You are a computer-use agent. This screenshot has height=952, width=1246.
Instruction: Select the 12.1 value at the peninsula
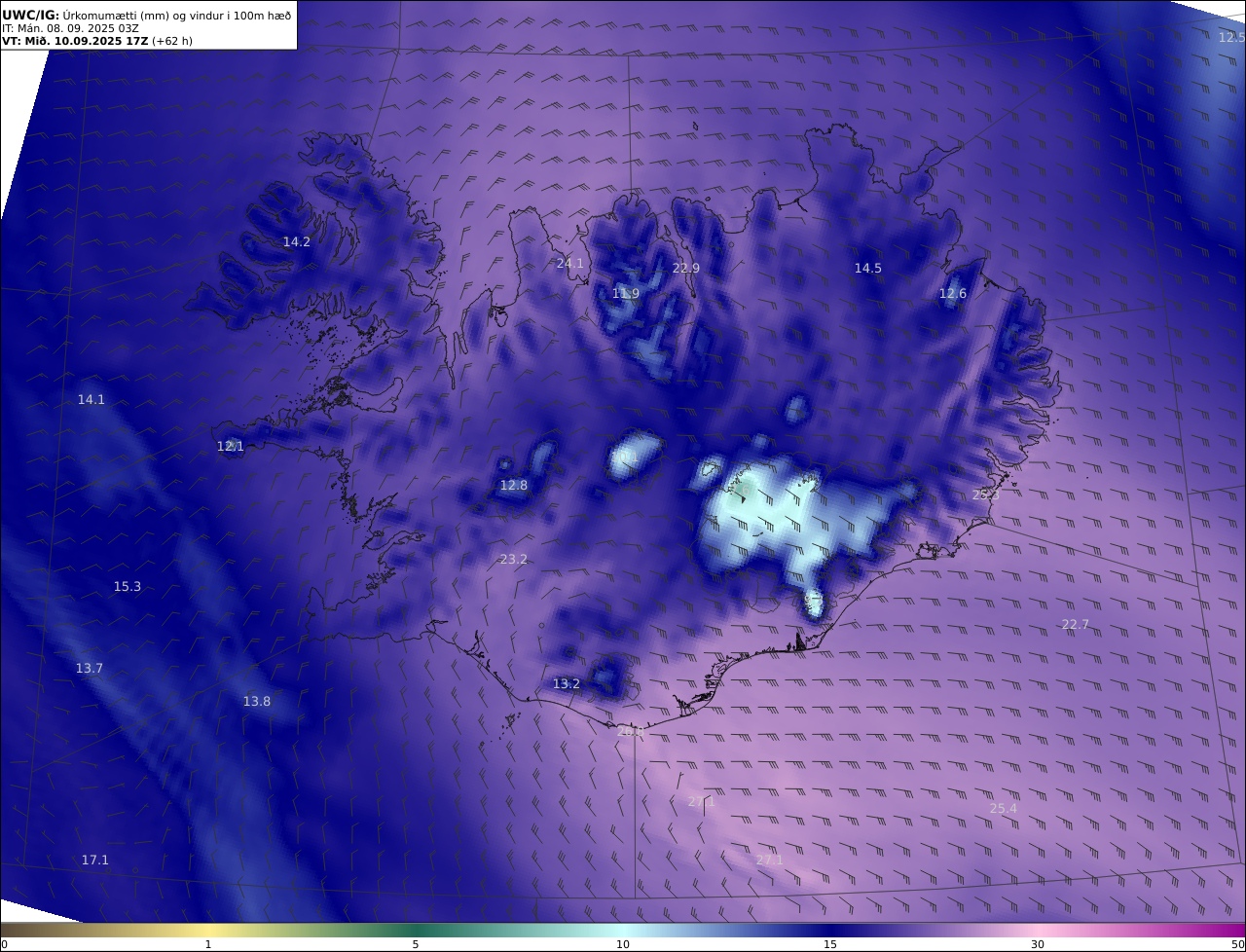231,446
